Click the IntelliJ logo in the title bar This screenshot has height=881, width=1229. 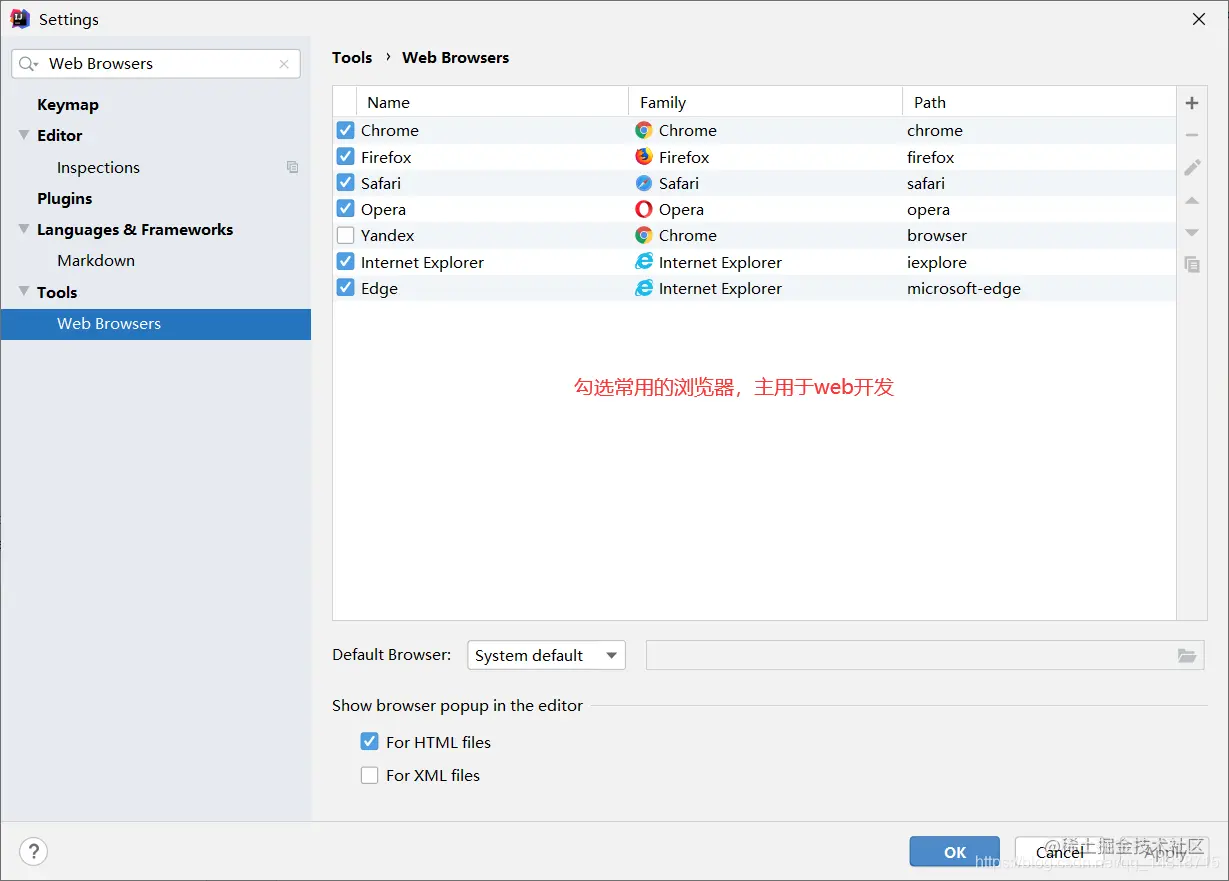click(19, 19)
